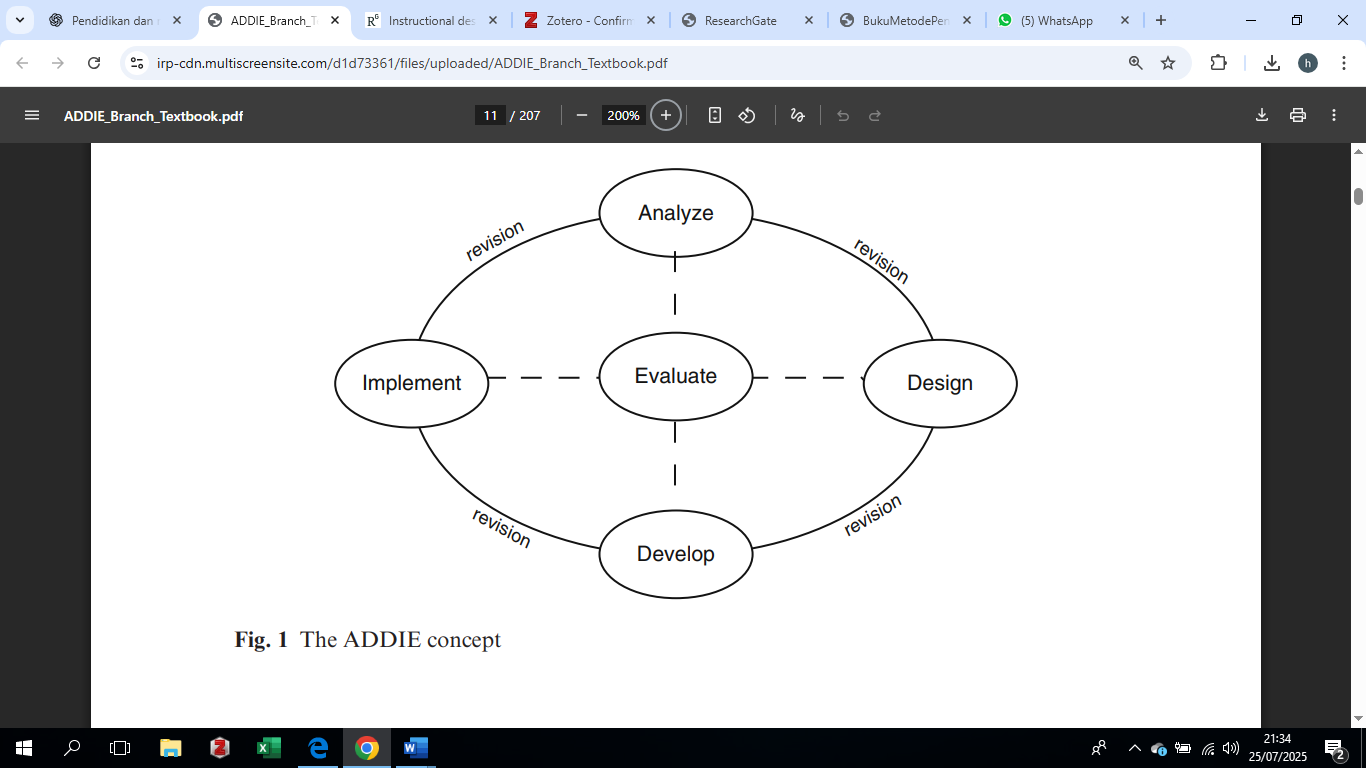
Task: Expand the tab search dropdown arrow
Action: tap(20, 20)
